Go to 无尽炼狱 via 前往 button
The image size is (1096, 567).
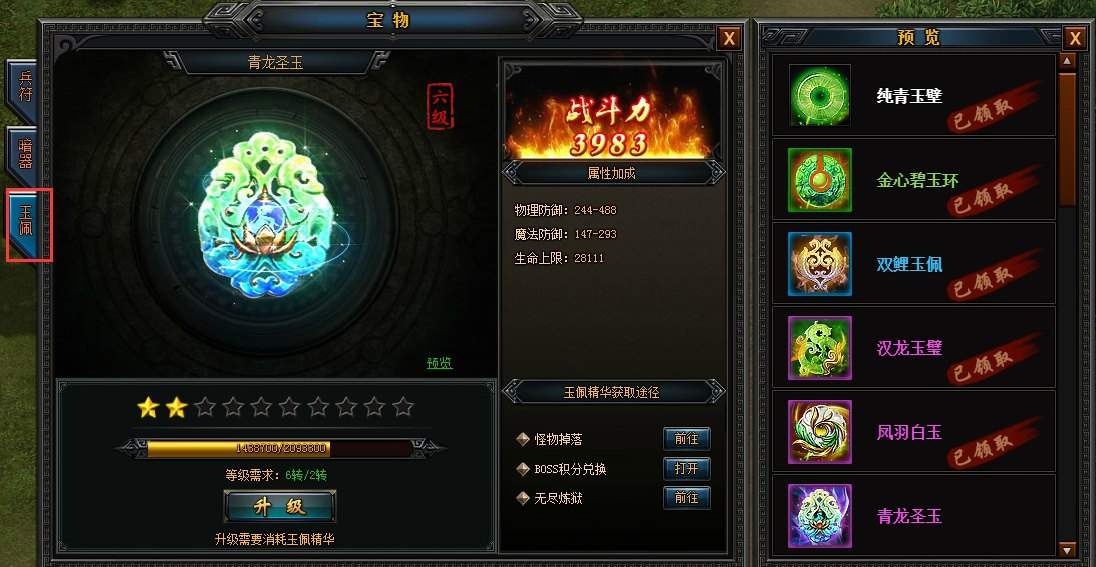click(686, 498)
